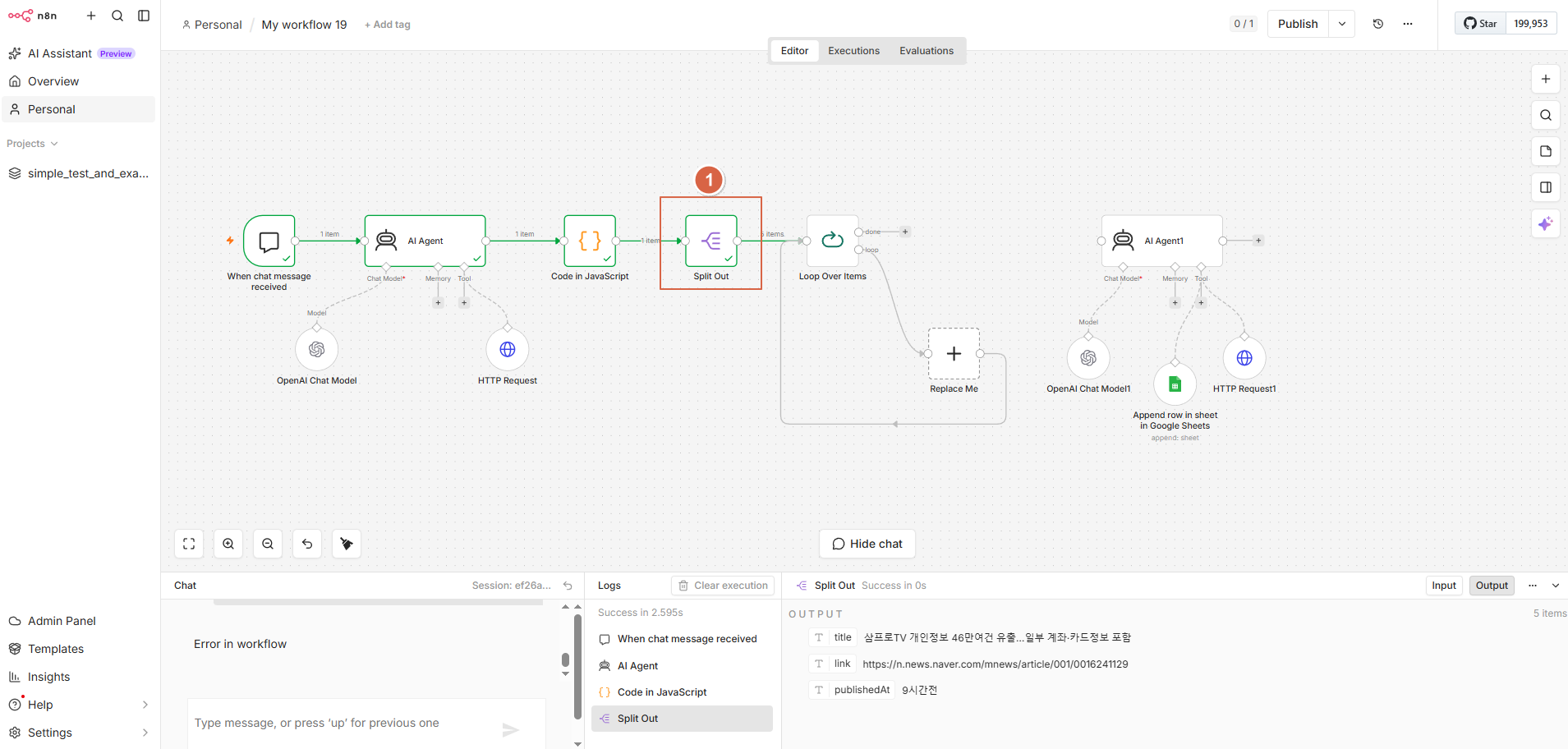This screenshot has height=749, width=1568.
Task: Open the output panel three-dot menu
Action: click(1532, 586)
